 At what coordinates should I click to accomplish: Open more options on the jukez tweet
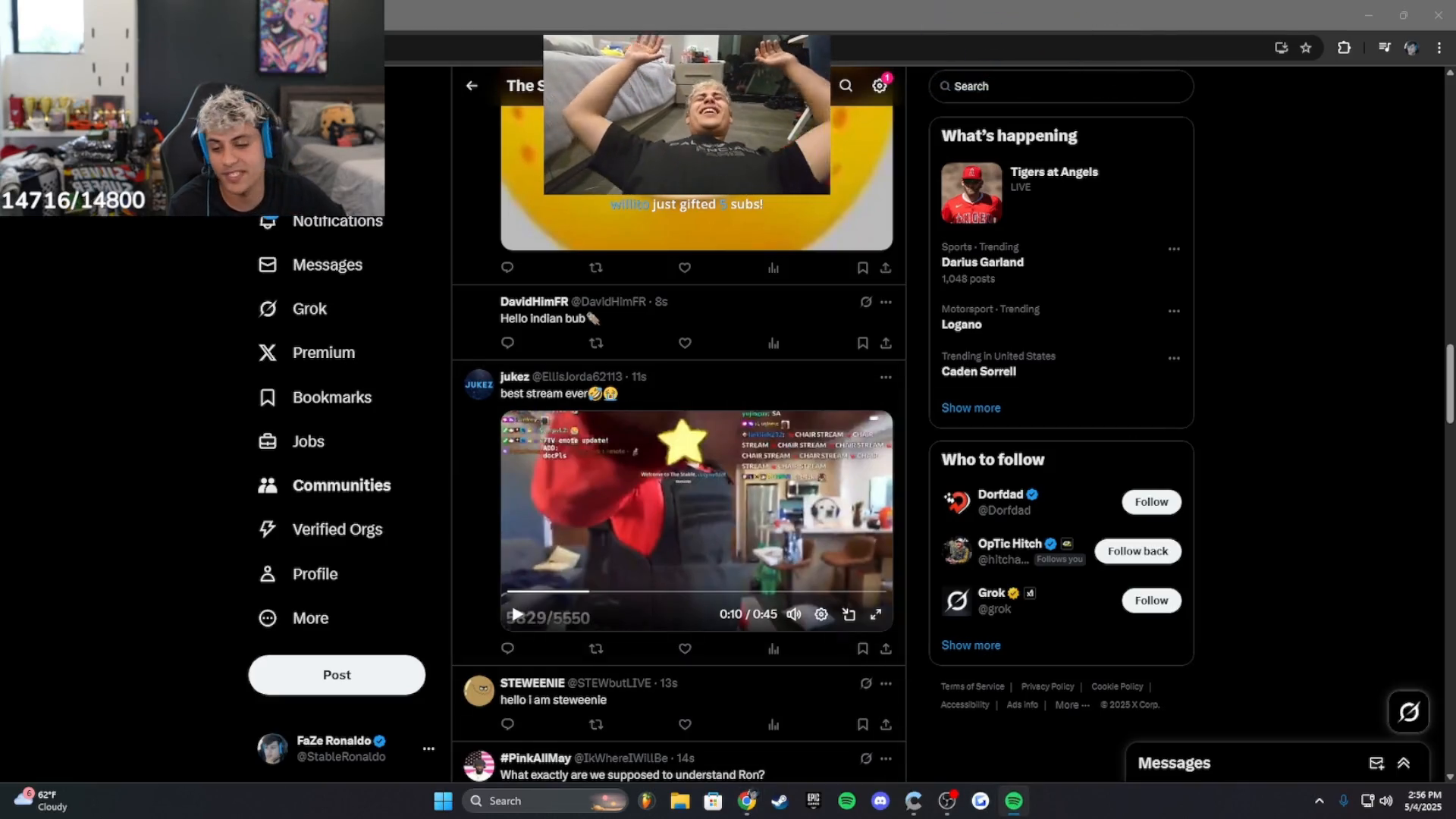coord(885,377)
